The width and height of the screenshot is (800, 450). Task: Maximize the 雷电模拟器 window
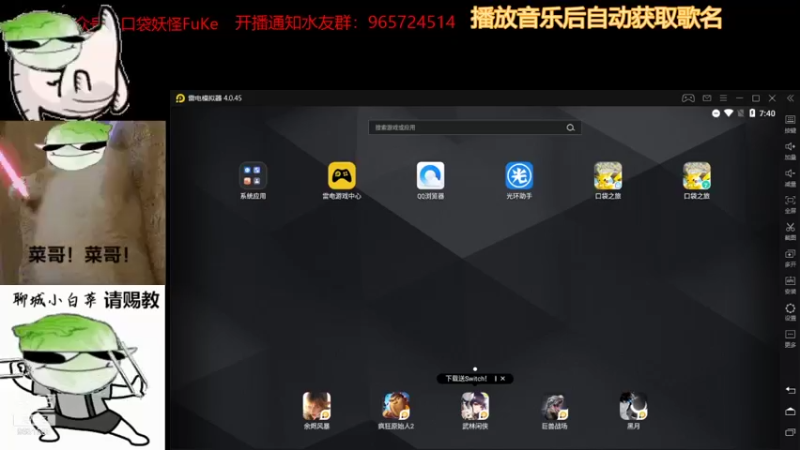[x=756, y=98]
